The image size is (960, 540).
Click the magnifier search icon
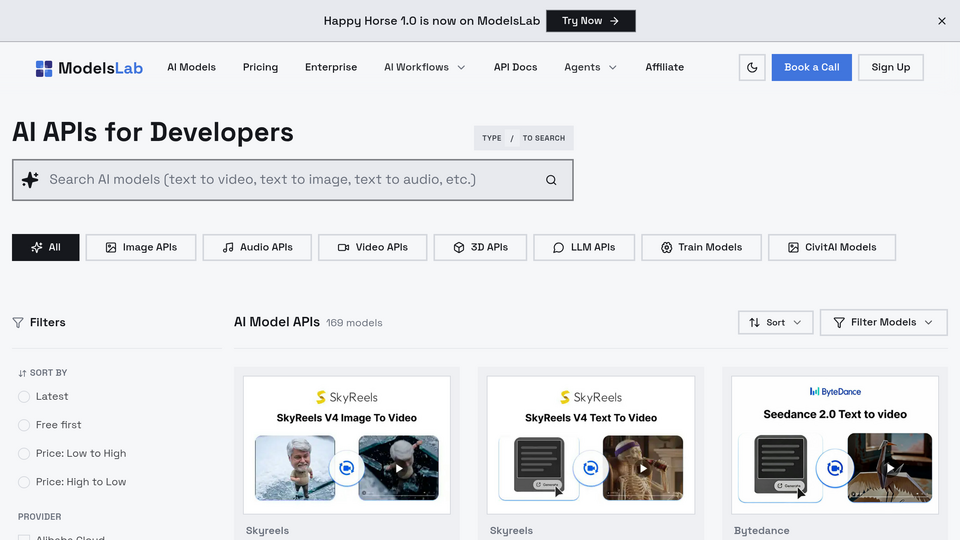[551, 180]
